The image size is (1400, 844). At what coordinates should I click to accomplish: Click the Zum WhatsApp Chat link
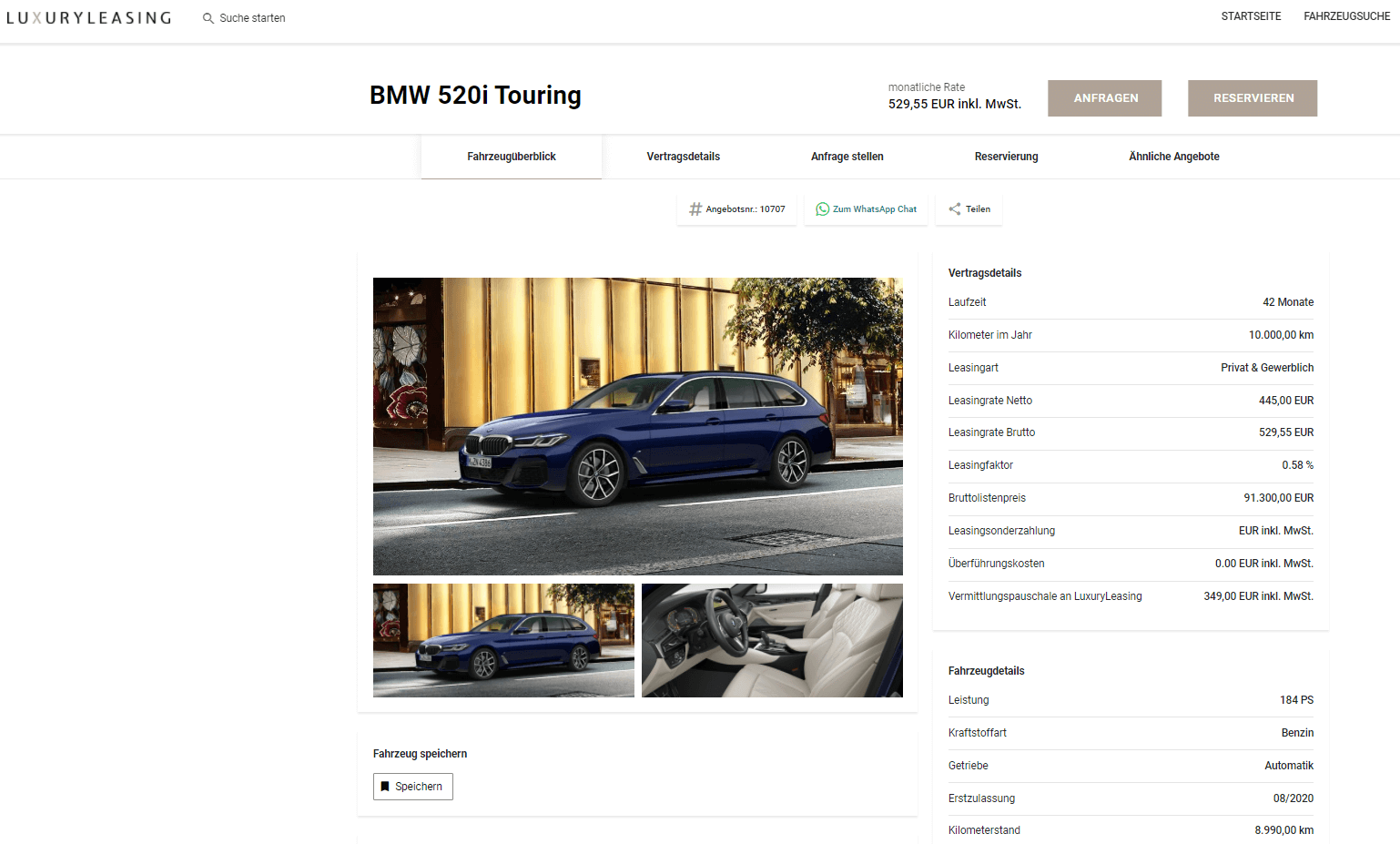pos(866,209)
